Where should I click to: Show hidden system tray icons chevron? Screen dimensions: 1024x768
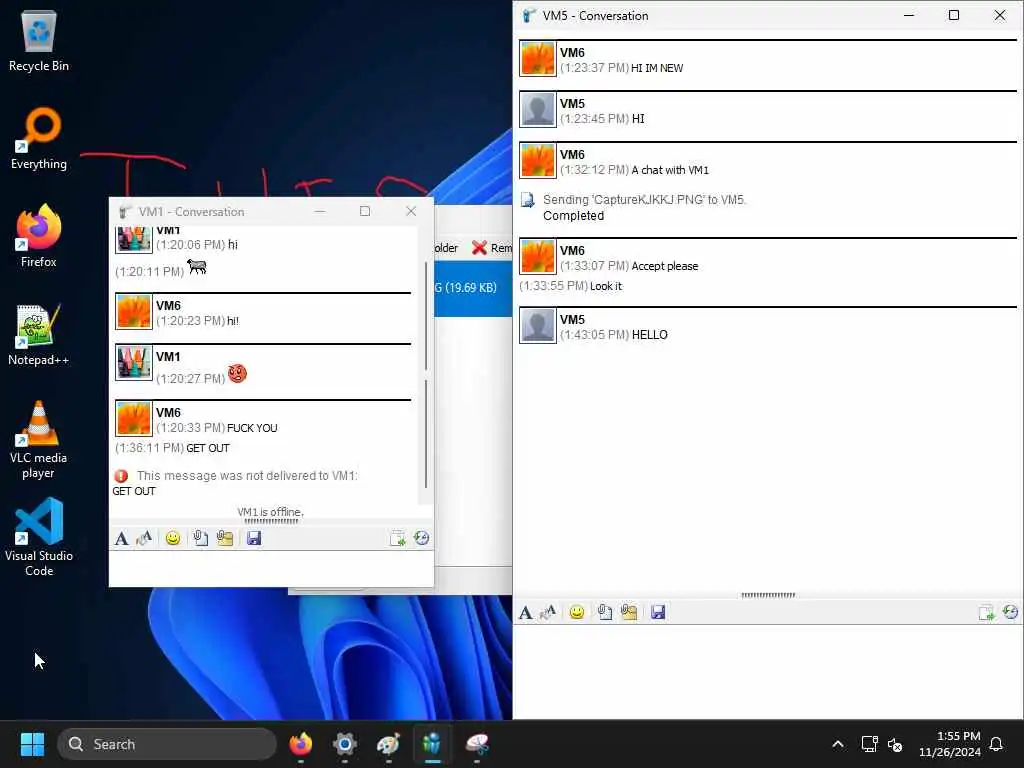pyautogui.click(x=838, y=744)
